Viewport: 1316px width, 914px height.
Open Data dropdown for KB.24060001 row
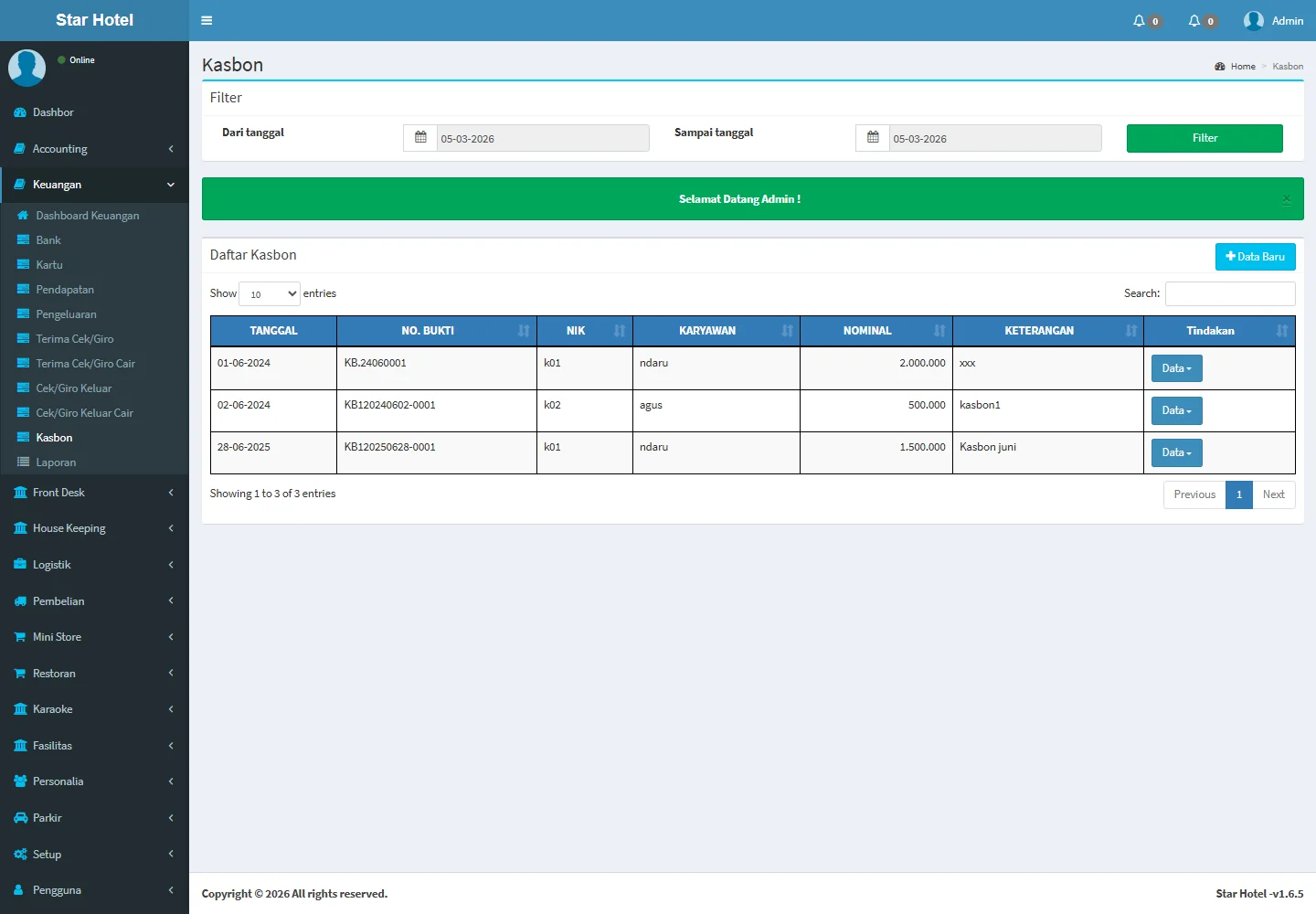pyautogui.click(x=1176, y=368)
